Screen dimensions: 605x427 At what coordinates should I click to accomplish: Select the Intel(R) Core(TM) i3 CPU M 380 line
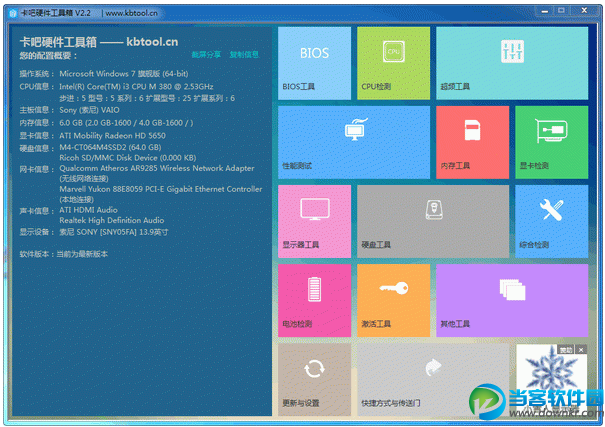pos(136,86)
